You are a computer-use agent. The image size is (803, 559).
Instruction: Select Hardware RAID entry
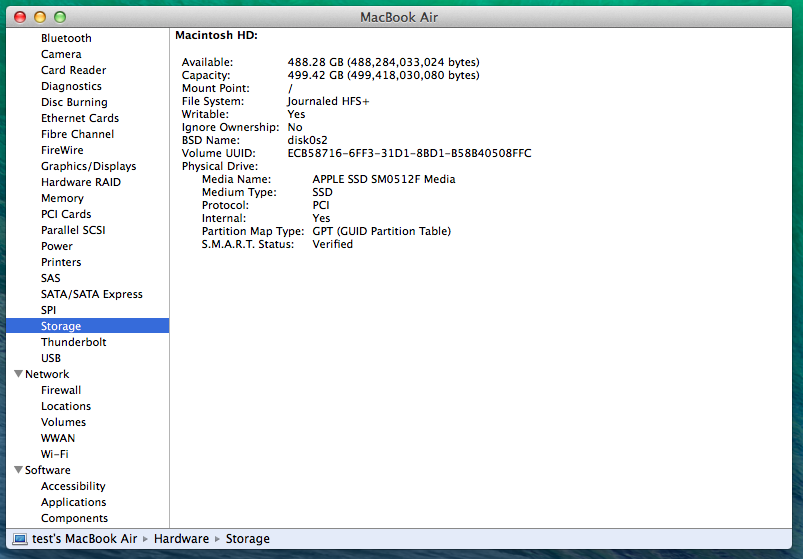coord(81,182)
